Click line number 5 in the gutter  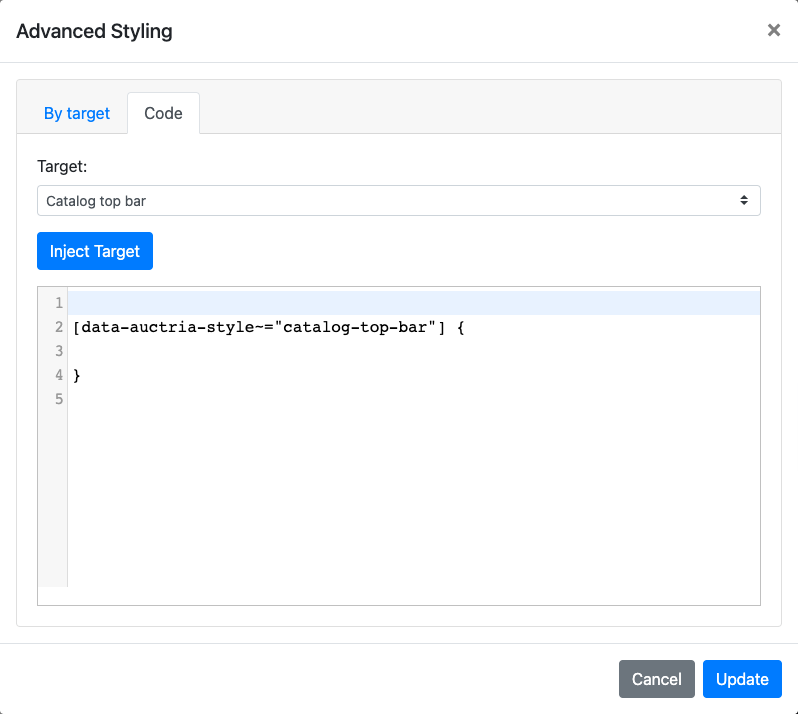(59, 399)
